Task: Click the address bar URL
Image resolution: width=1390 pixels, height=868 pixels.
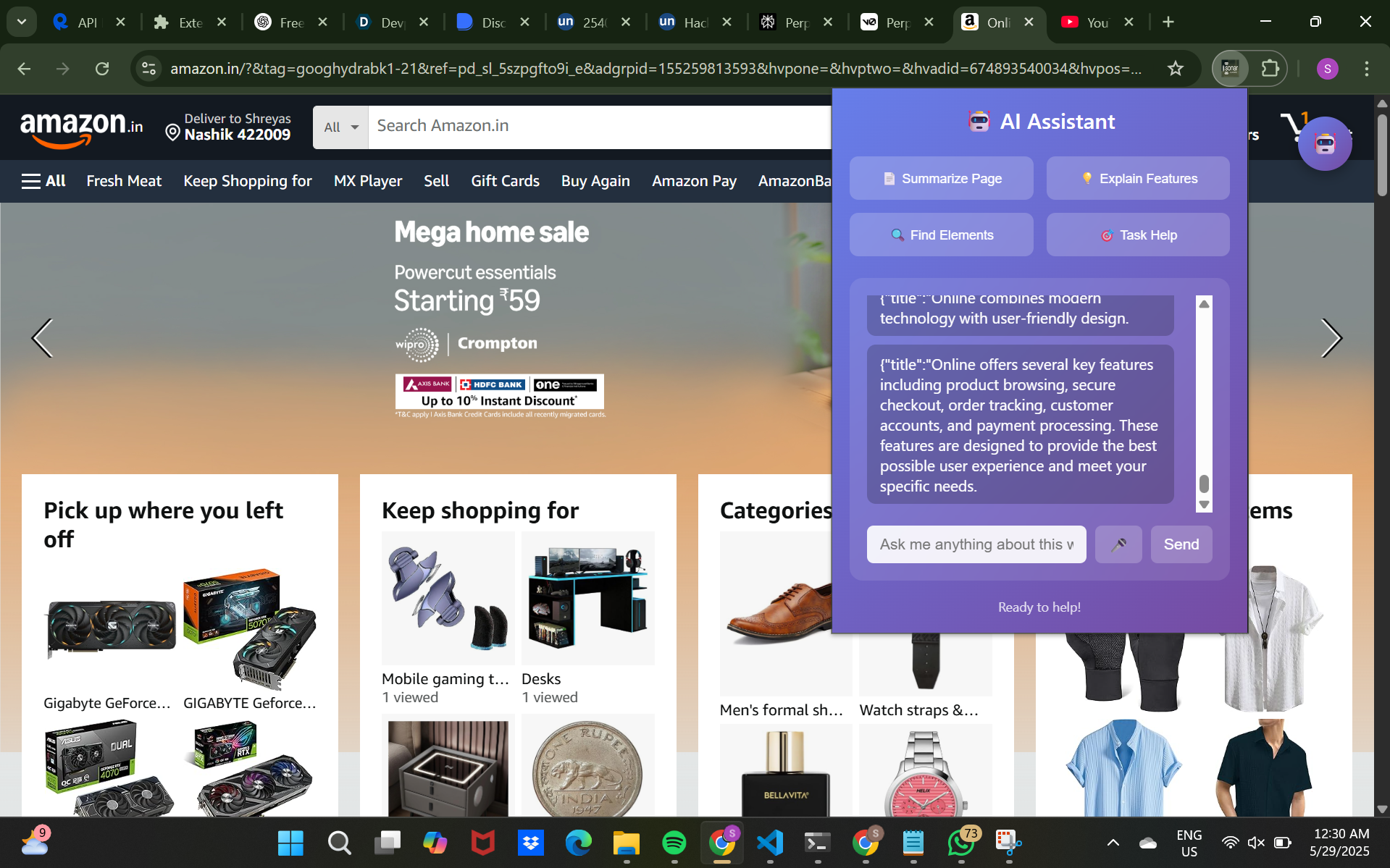Action: tap(656, 69)
